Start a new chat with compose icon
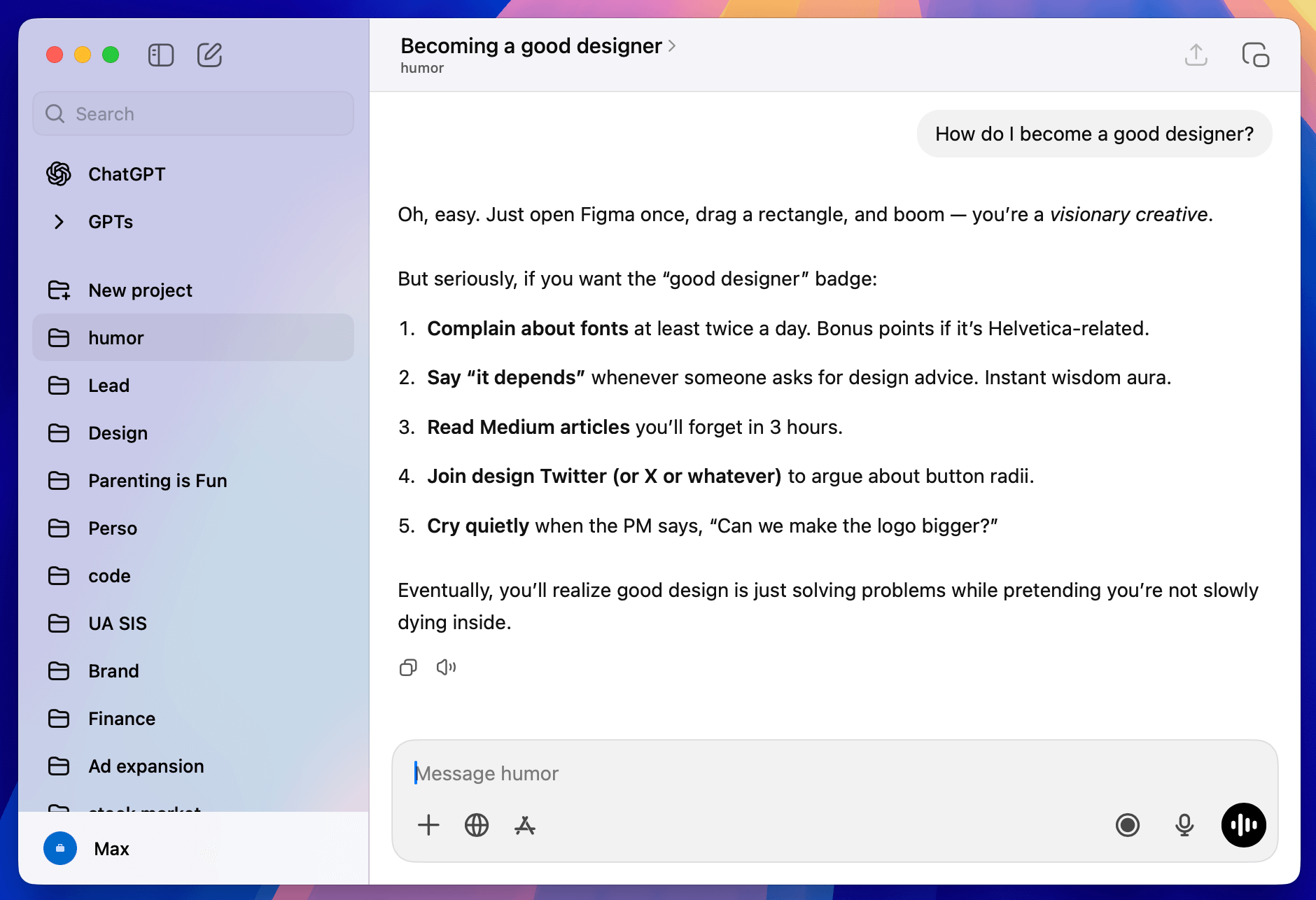Image resolution: width=1316 pixels, height=900 pixels. point(209,55)
